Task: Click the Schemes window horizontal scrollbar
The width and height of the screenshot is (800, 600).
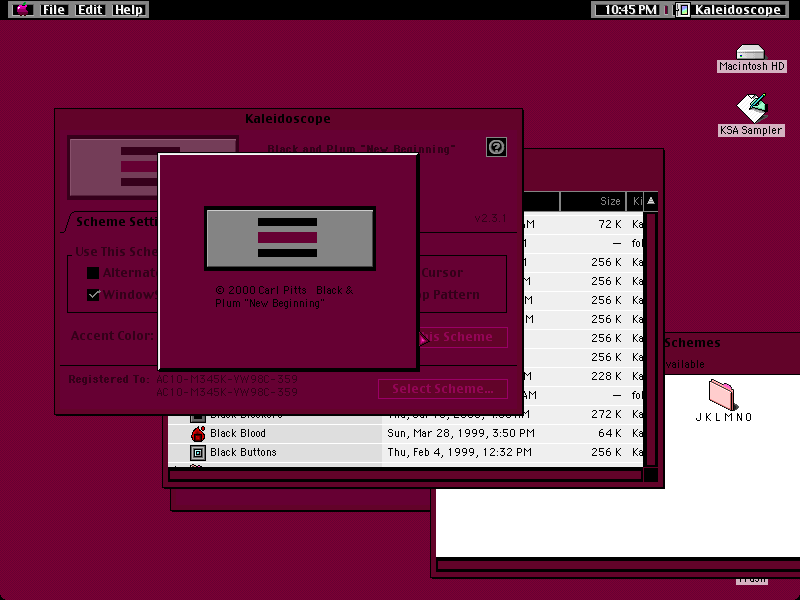Action: (618, 565)
